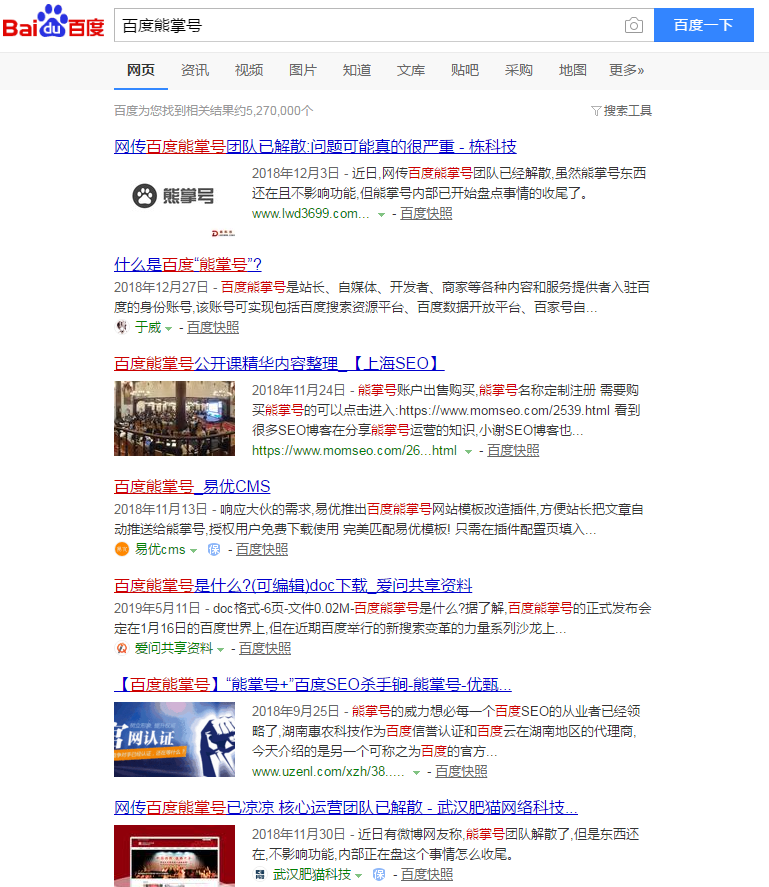
Task: Select the 网页 tab
Action: pos(141,70)
